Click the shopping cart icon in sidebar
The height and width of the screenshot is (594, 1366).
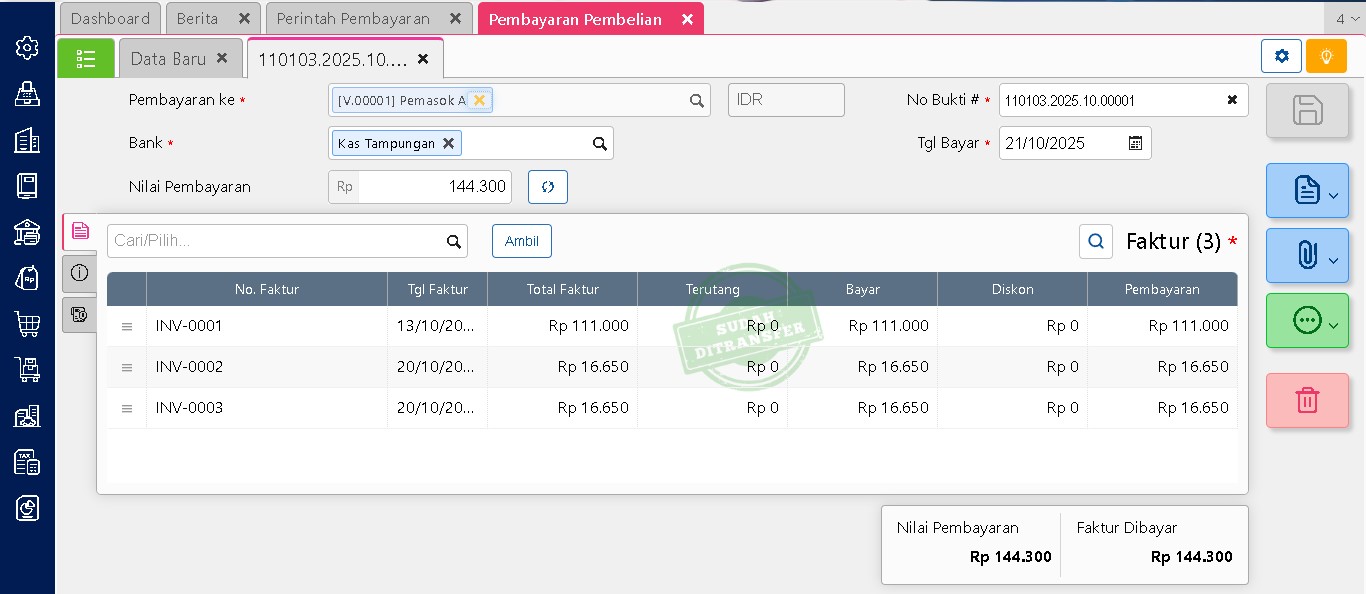[27, 324]
